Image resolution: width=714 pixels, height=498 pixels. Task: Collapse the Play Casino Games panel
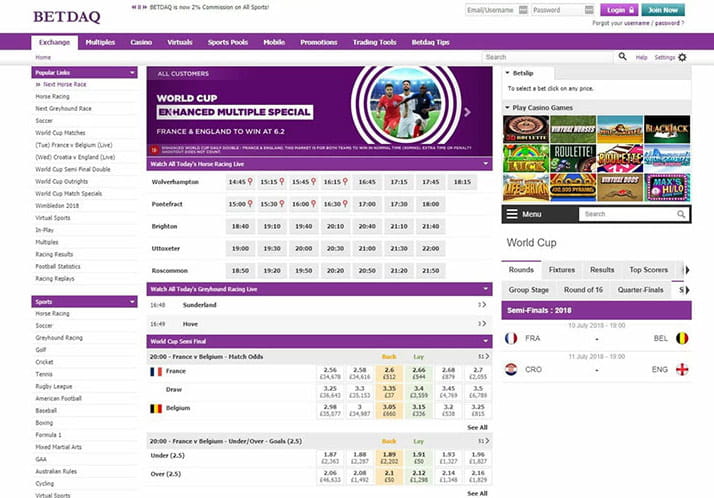(507, 107)
